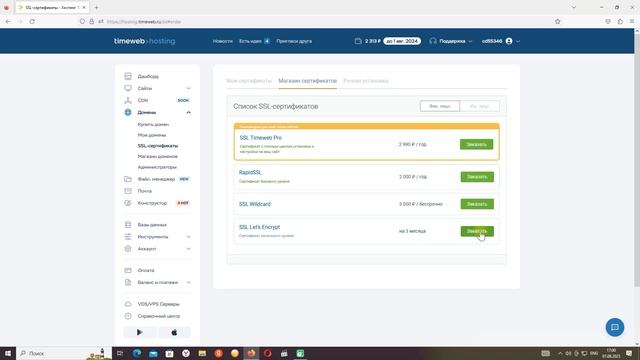Screen dimensions: 640x360
Task: Click the Оплата card icon
Action: pos(128,270)
